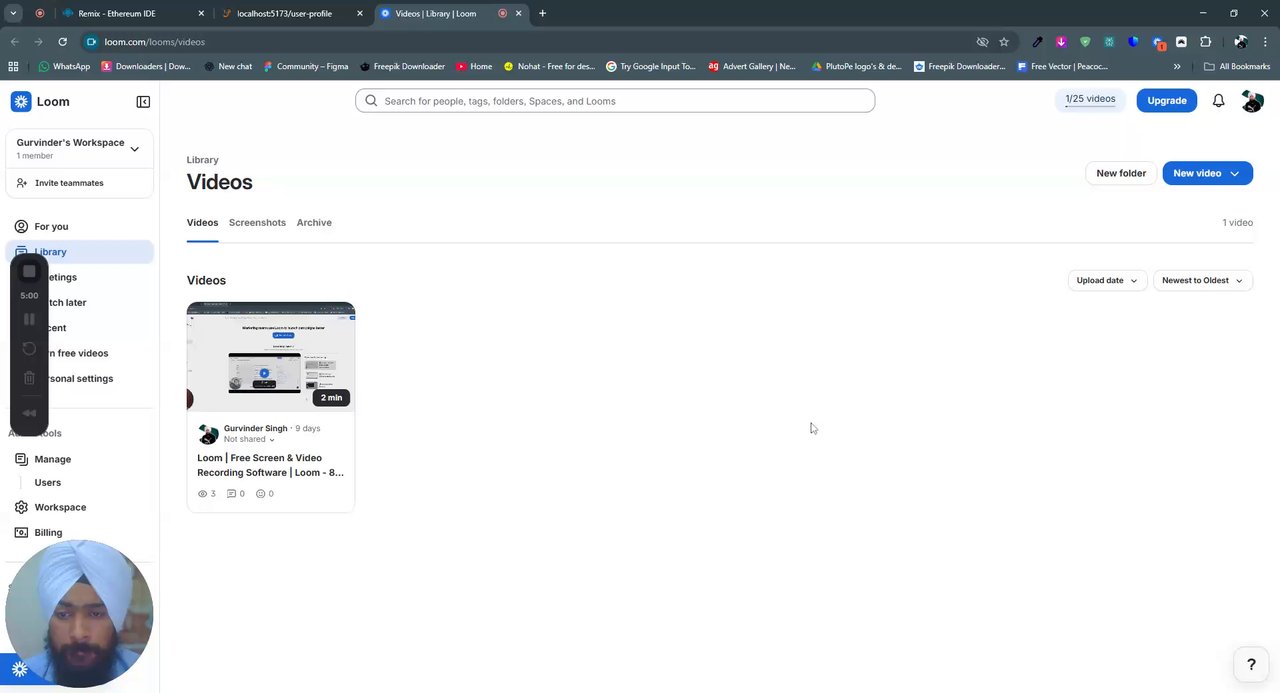Open the color picker eyedropper extension
The height and width of the screenshot is (693, 1280).
tap(1037, 42)
